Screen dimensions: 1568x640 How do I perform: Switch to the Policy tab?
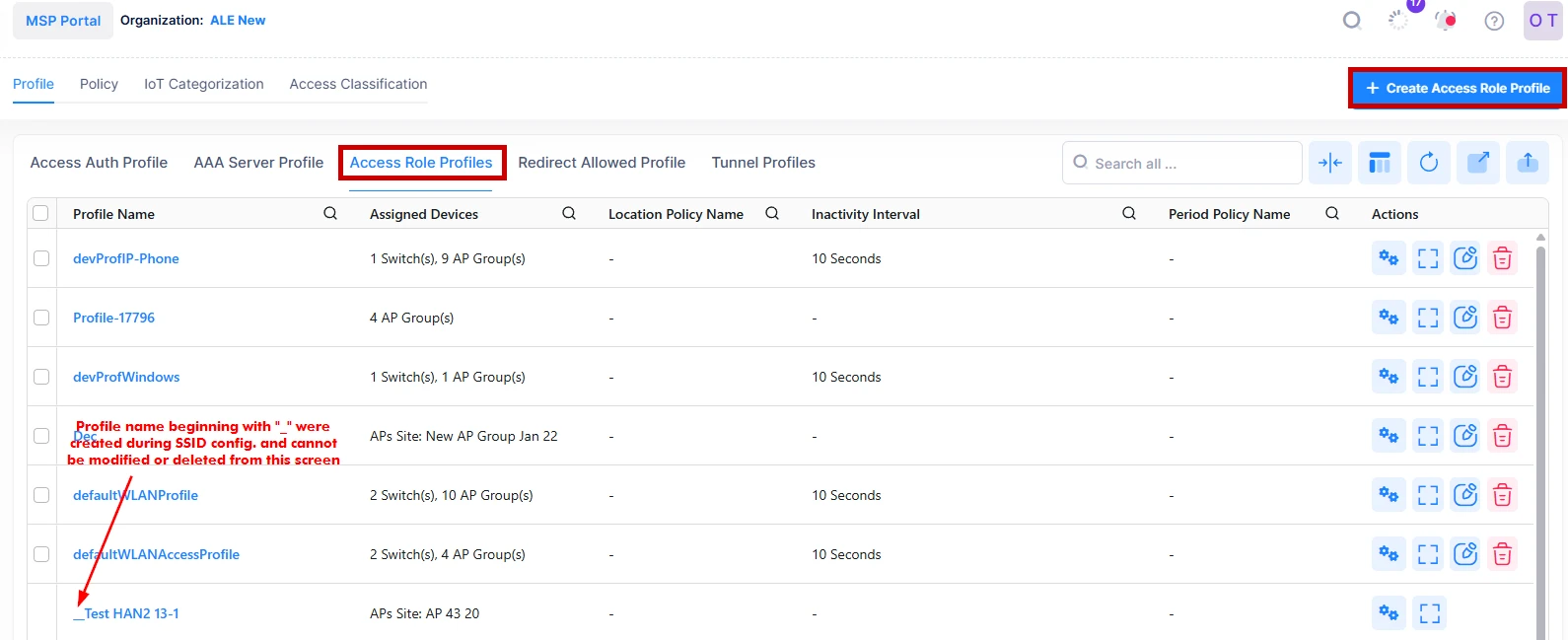pyautogui.click(x=99, y=84)
